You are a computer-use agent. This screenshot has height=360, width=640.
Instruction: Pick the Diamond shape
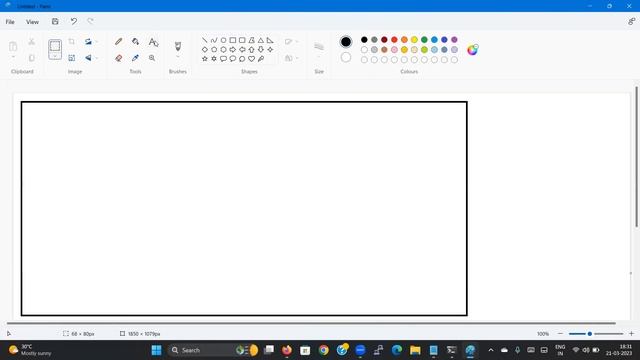[x=204, y=49]
